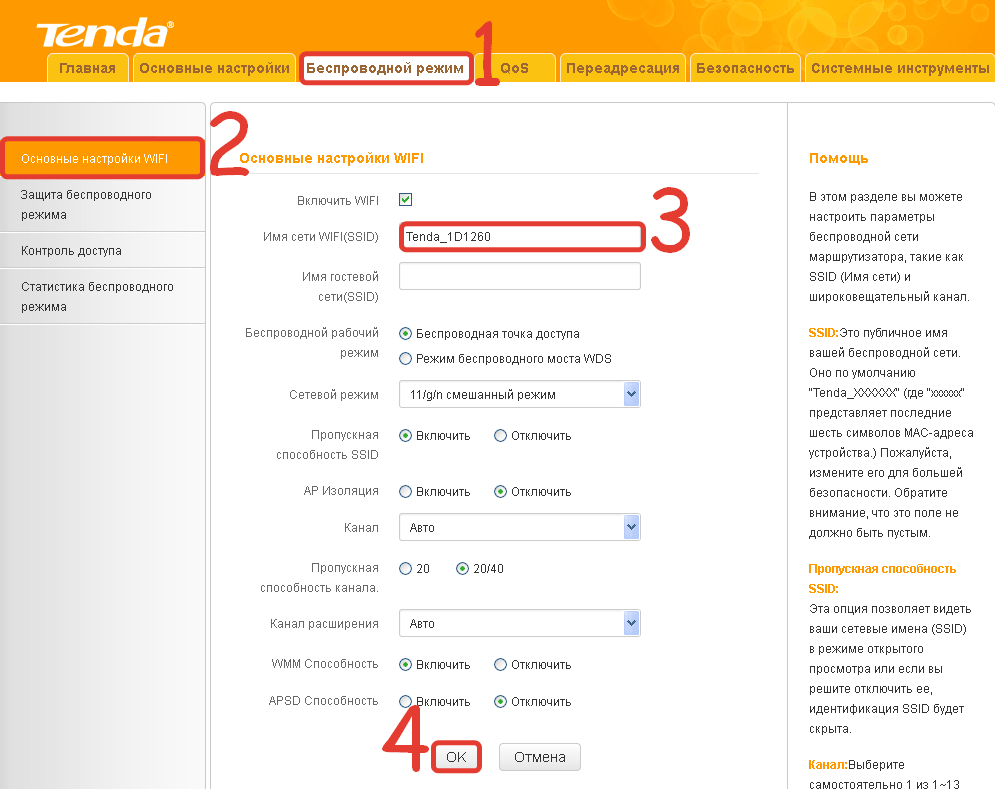Disable SSID broadcast (Отключить)
995x789 pixels.
(501, 435)
